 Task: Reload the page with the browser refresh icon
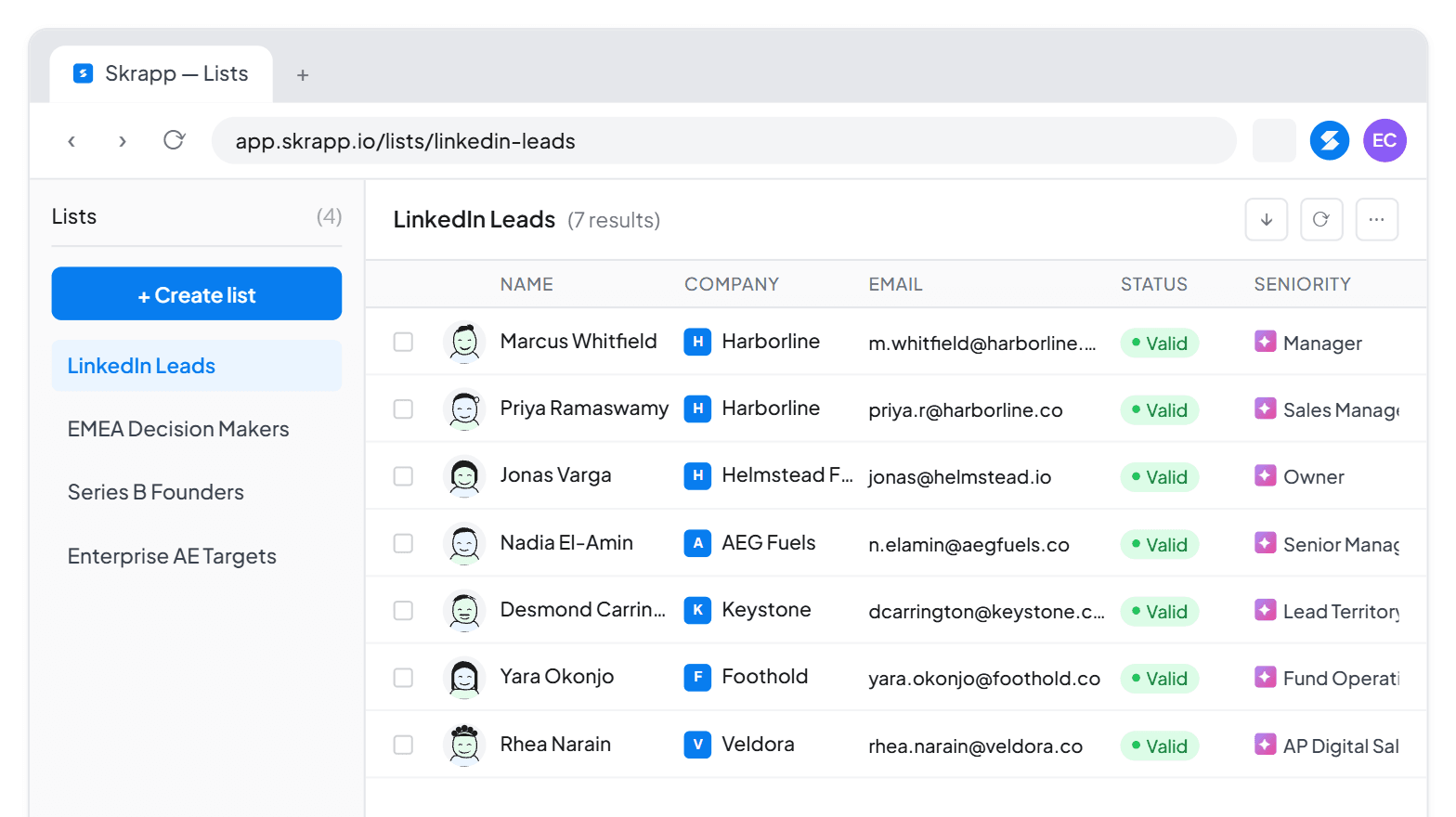(174, 140)
